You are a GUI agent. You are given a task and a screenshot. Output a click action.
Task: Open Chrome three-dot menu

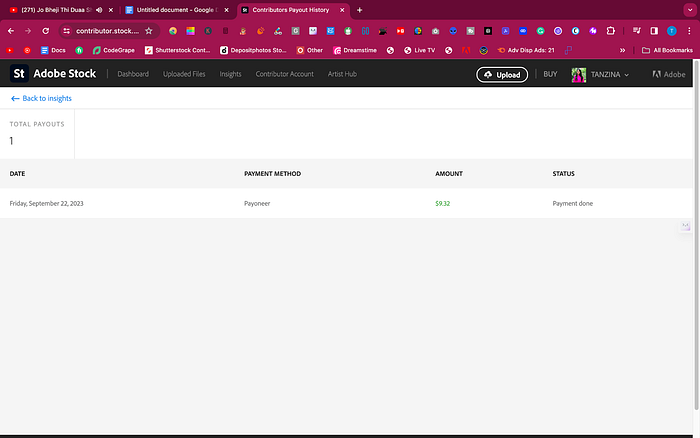pyautogui.click(x=689, y=31)
